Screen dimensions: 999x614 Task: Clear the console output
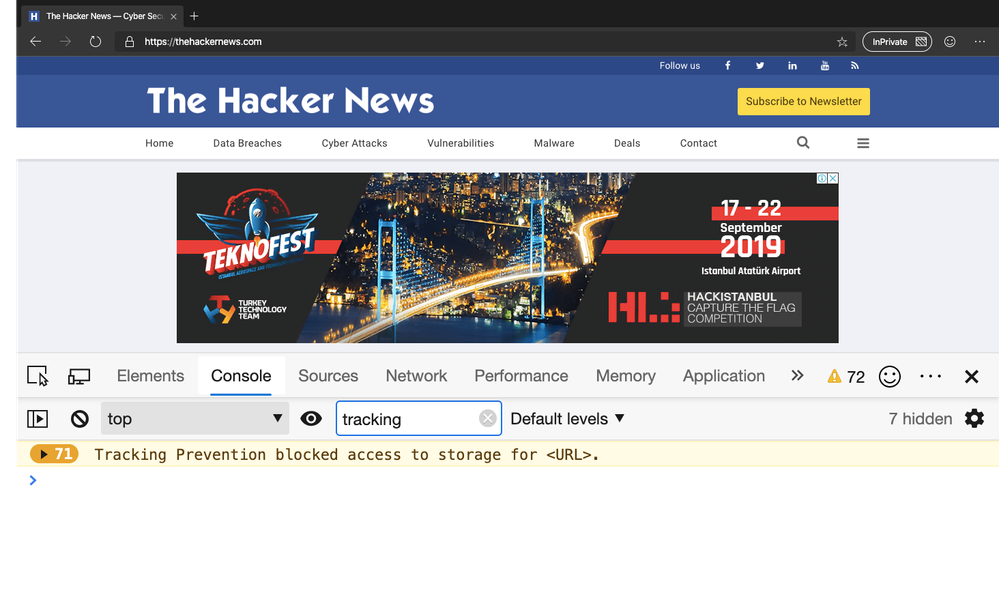coord(80,418)
